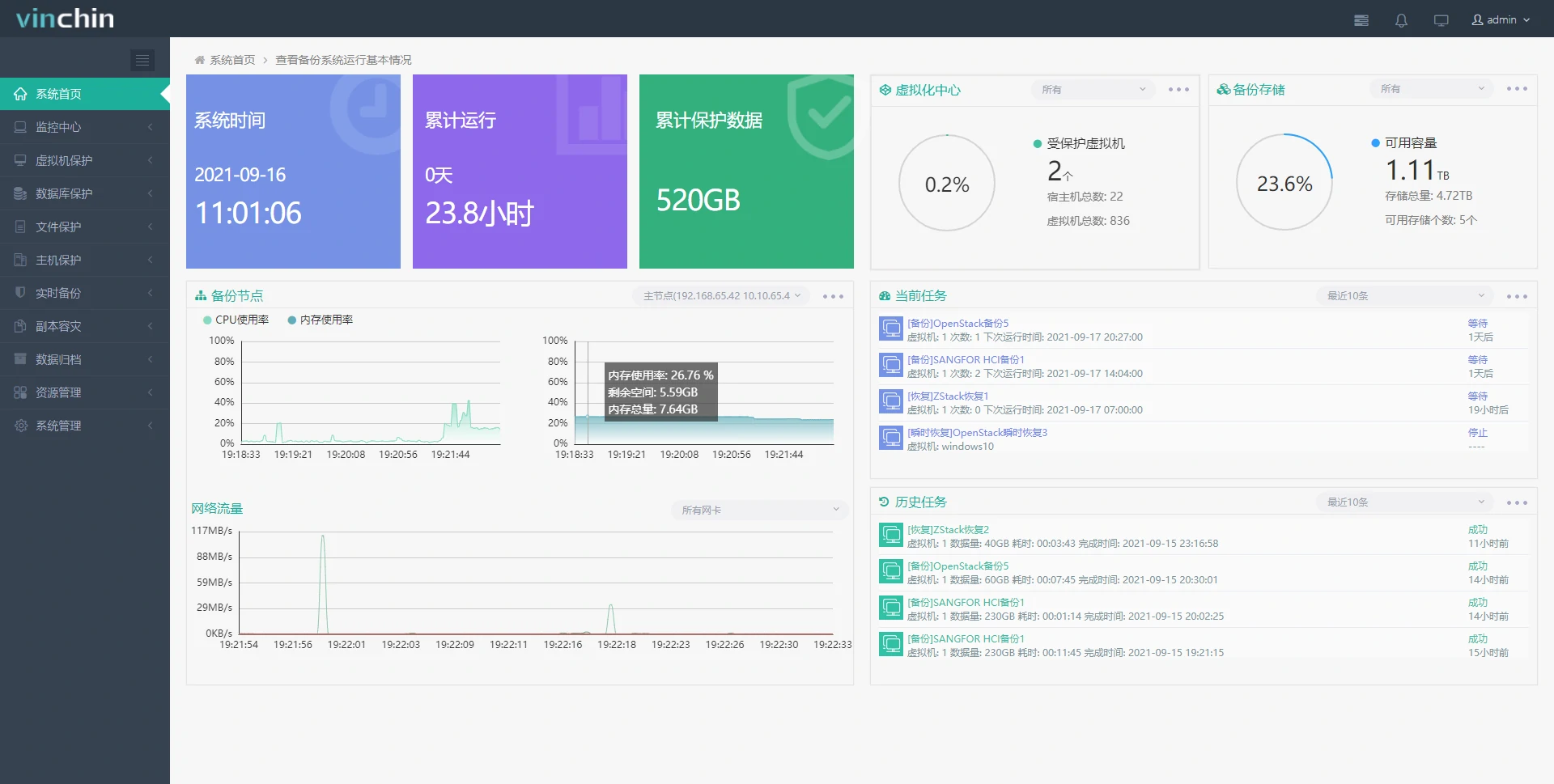Click the 历史任务 panel title icon
The height and width of the screenshot is (784, 1554).
tap(885, 502)
